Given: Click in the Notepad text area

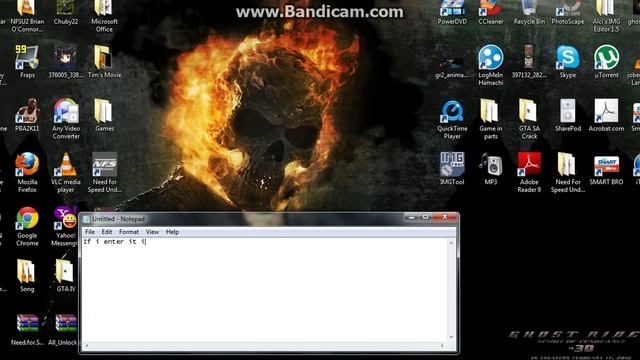Looking at the screenshot, I should pos(264,290).
